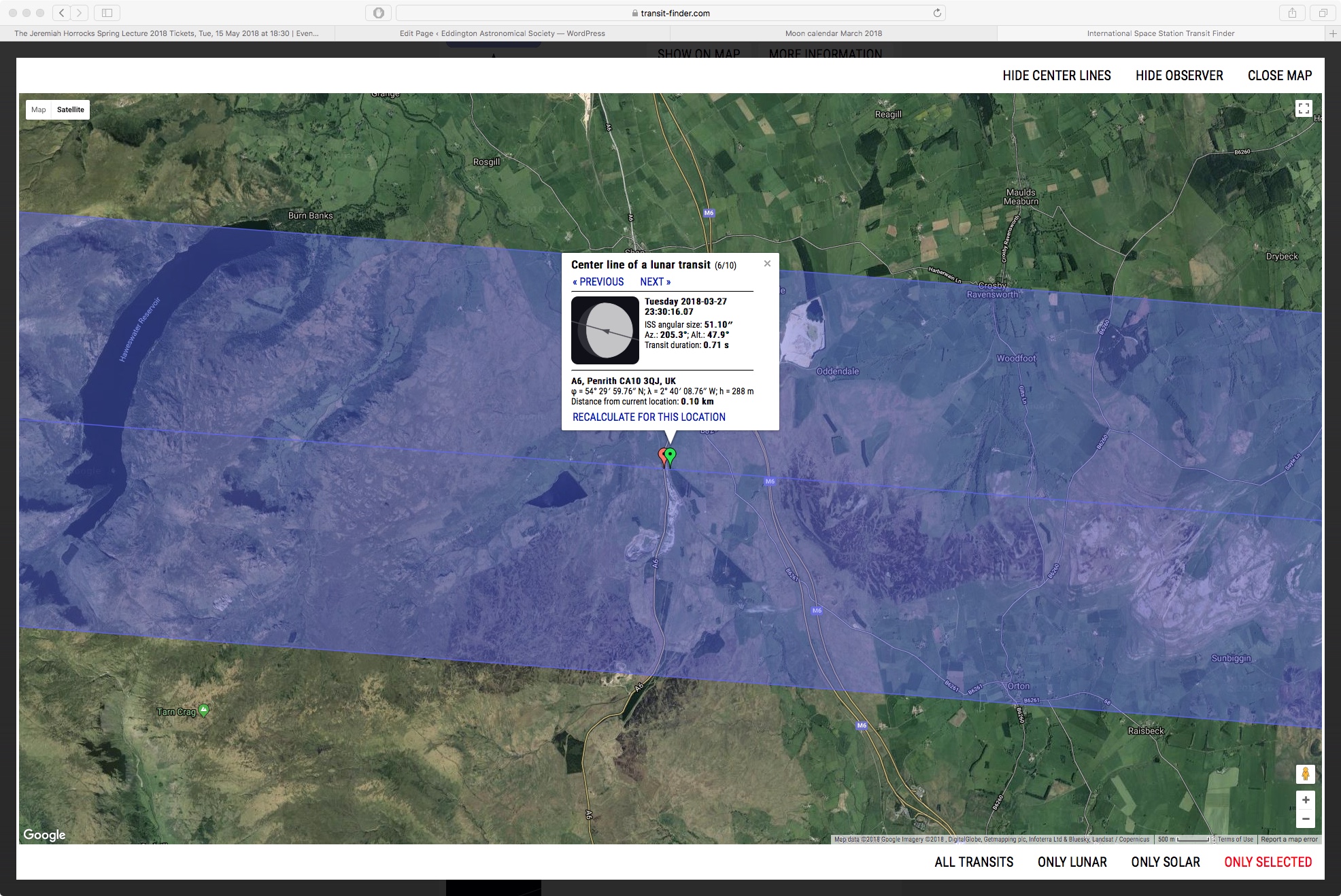Click the A6, Penrith CA10 3QJ address
This screenshot has height=896, width=1341.
624,381
